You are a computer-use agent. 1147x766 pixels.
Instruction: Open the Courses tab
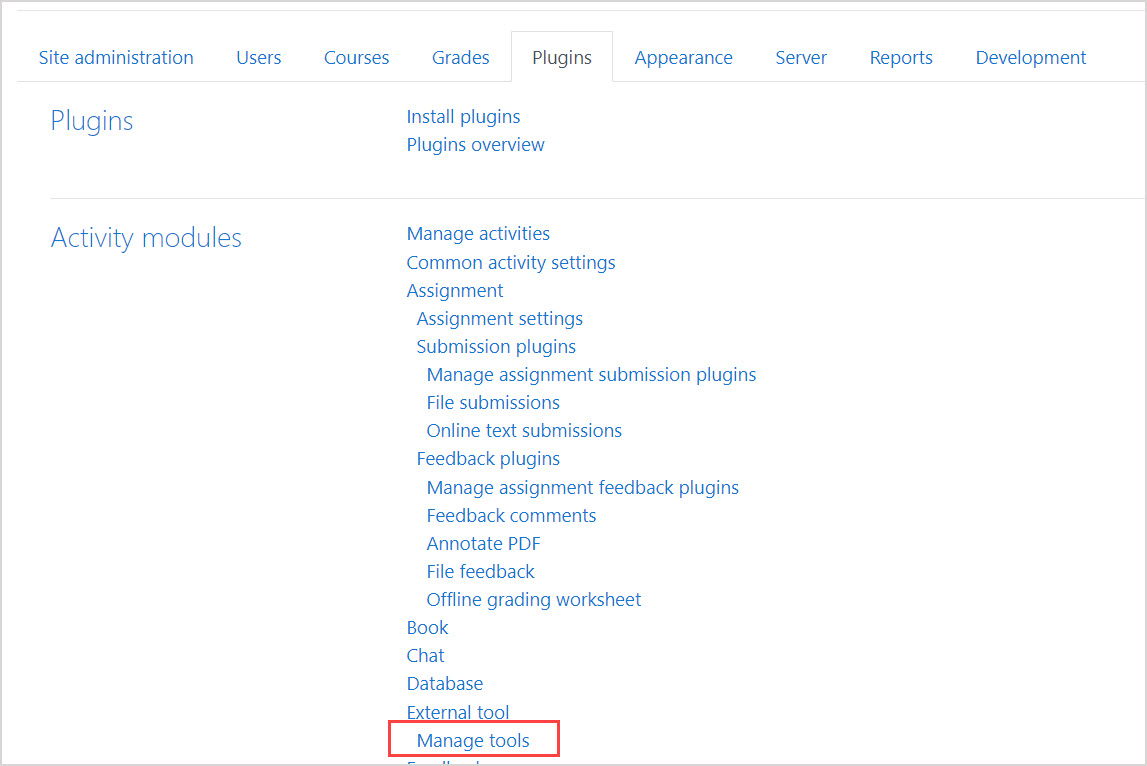(x=356, y=57)
